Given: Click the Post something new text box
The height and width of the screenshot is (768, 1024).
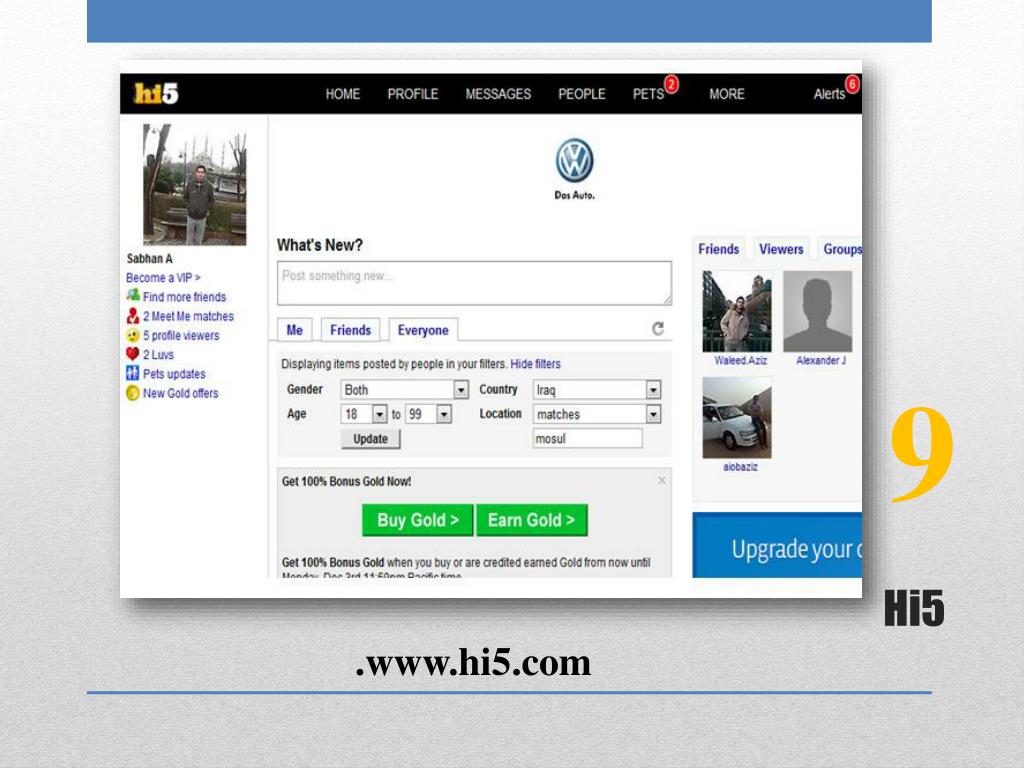Looking at the screenshot, I should pyautogui.click(x=474, y=283).
